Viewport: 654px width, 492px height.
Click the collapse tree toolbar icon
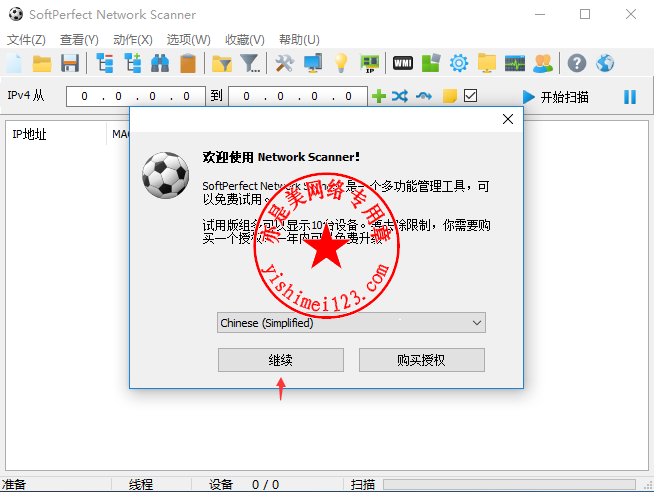(104, 63)
